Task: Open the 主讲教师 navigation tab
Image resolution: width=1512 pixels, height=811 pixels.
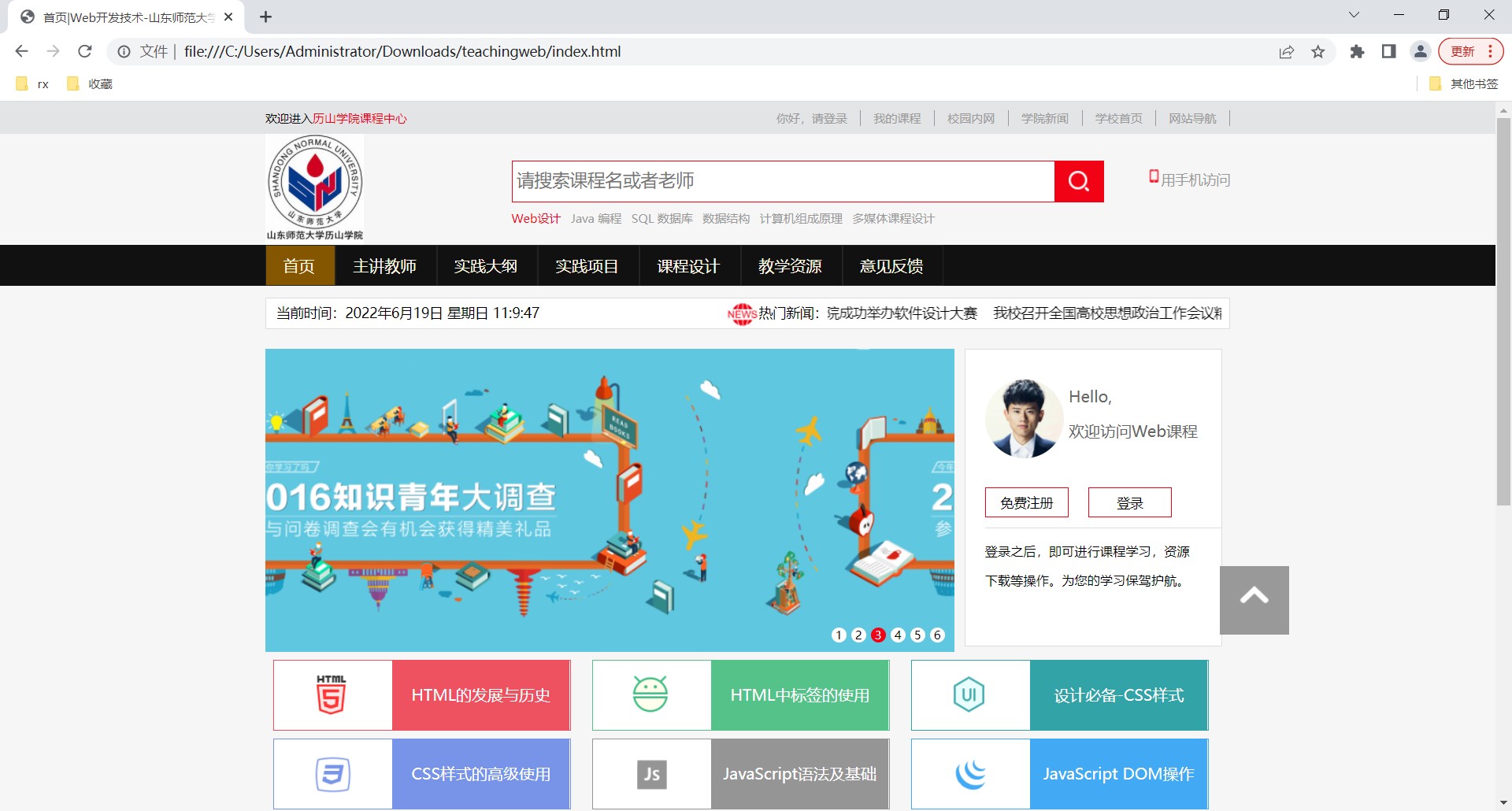Action: (x=385, y=266)
